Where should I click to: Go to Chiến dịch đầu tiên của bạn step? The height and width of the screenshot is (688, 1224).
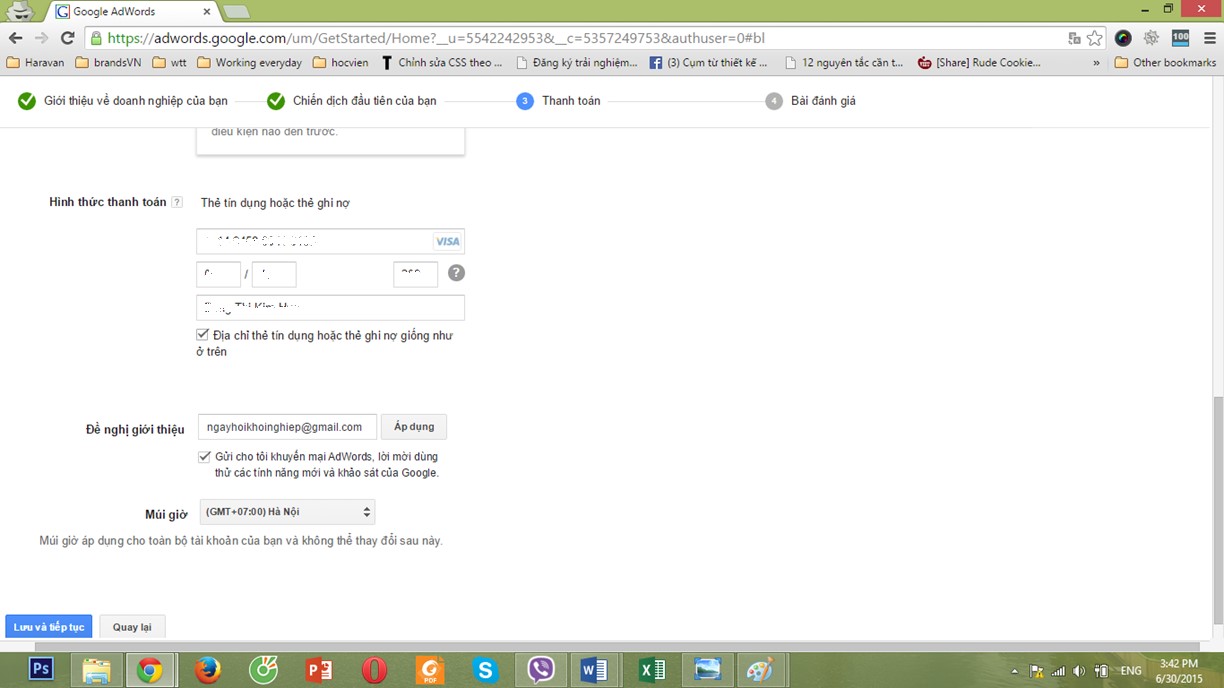coord(364,101)
